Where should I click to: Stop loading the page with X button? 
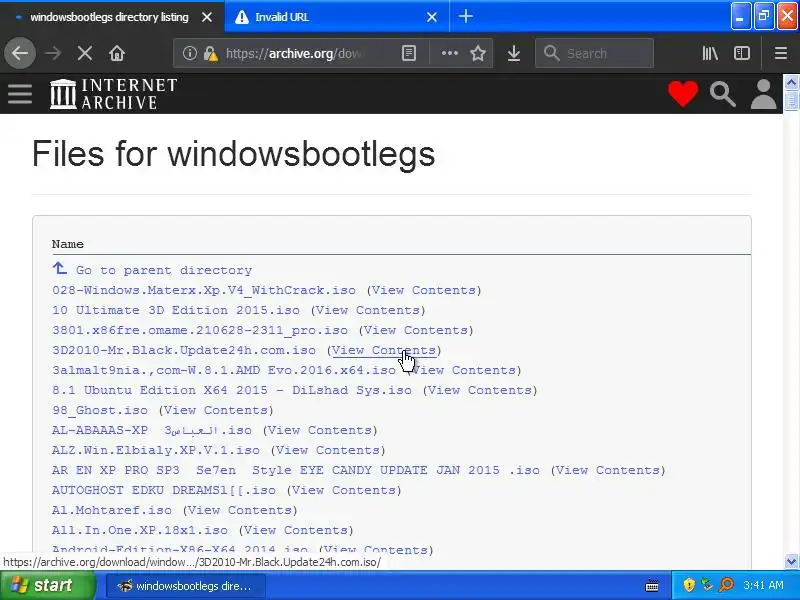point(85,53)
